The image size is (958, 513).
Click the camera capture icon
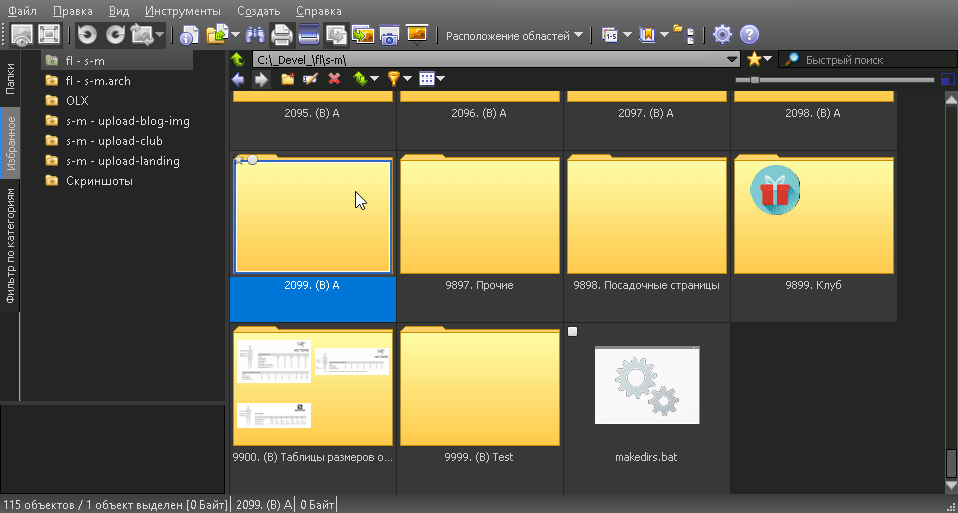(389, 35)
